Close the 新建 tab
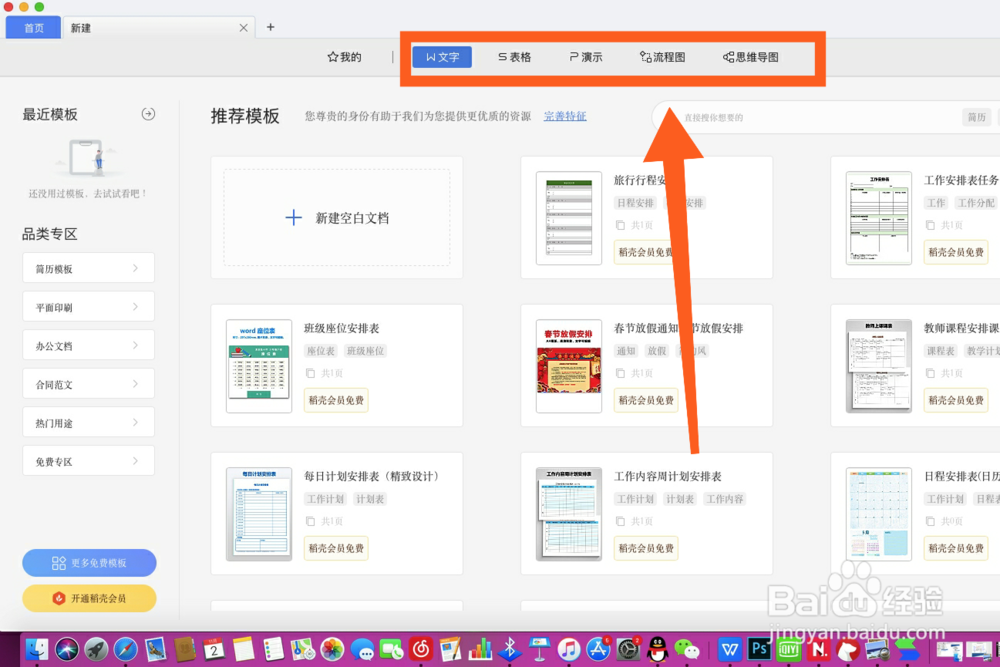 click(x=244, y=28)
